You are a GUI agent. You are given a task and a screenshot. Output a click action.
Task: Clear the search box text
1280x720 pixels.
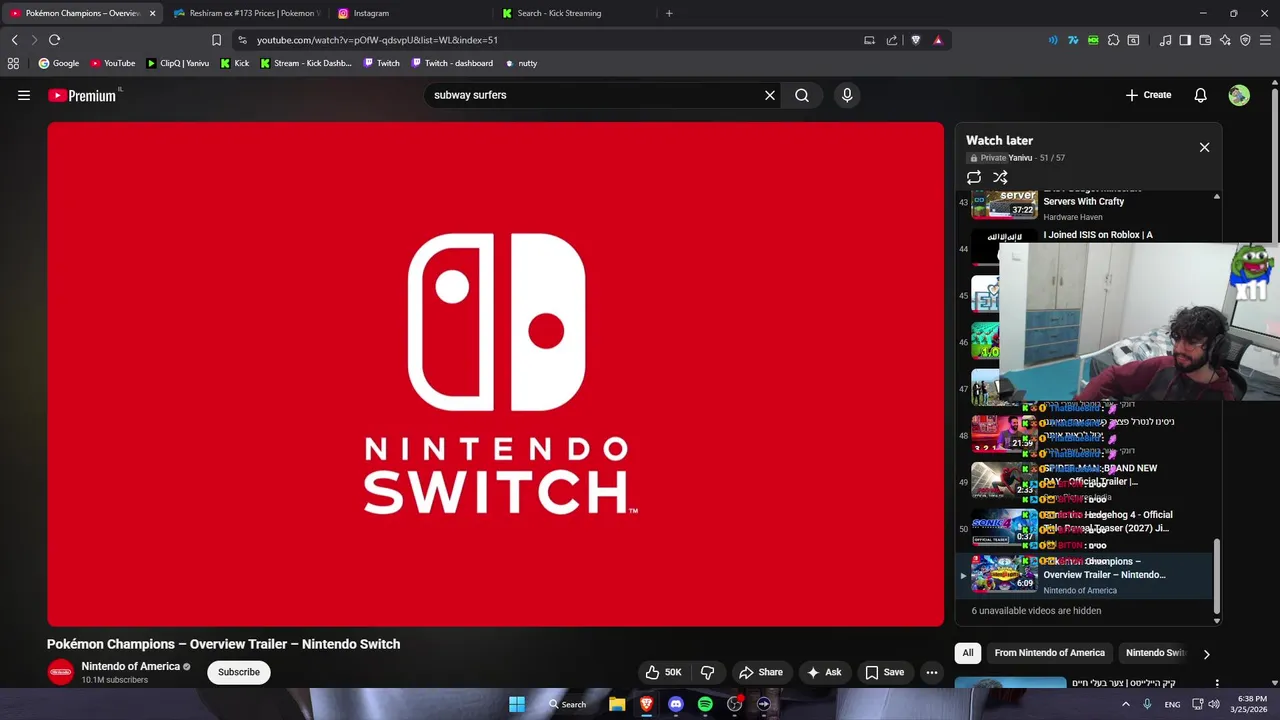770,95
